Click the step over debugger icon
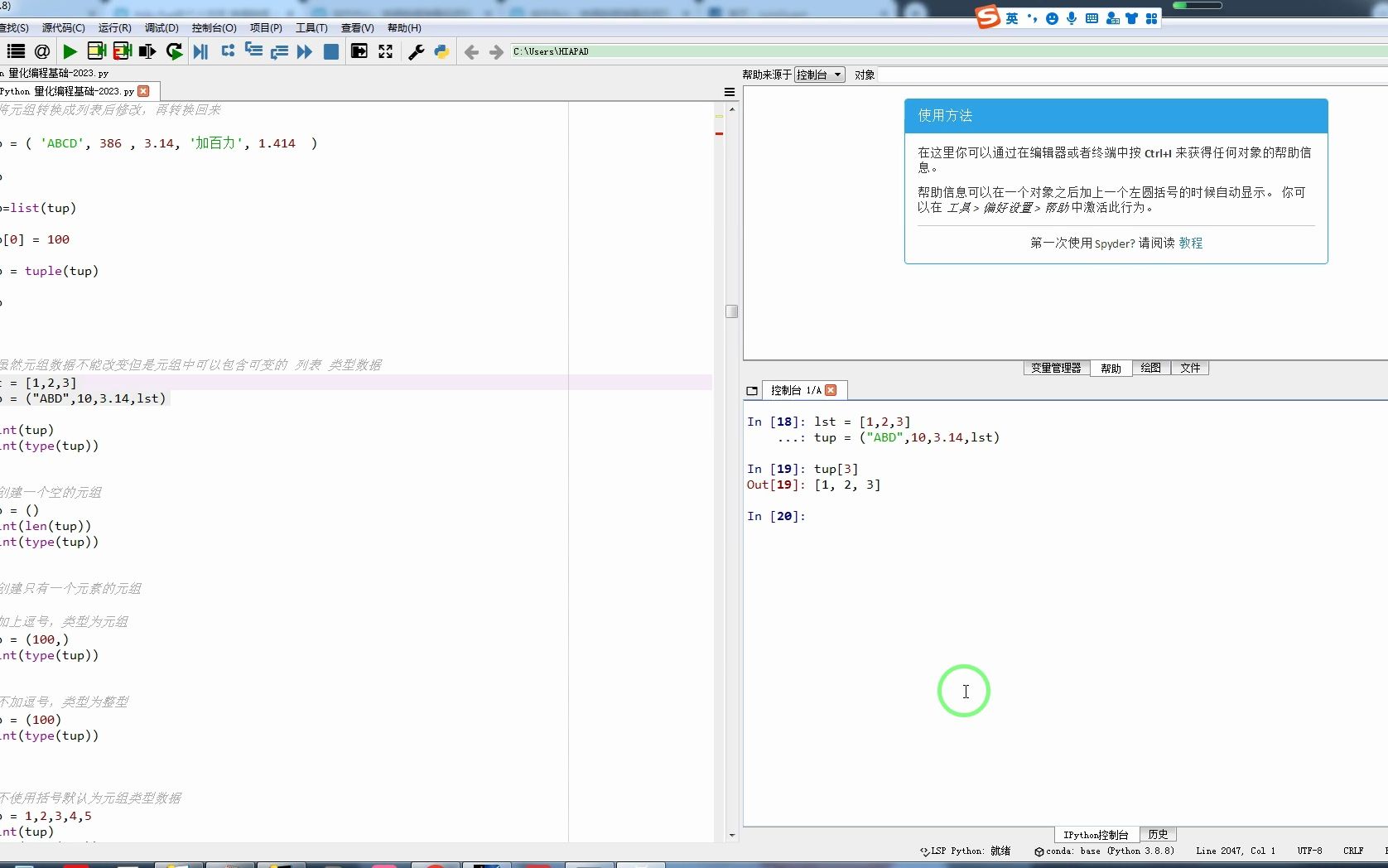Viewport: 1388px width, 868px height. click(228, 51)
